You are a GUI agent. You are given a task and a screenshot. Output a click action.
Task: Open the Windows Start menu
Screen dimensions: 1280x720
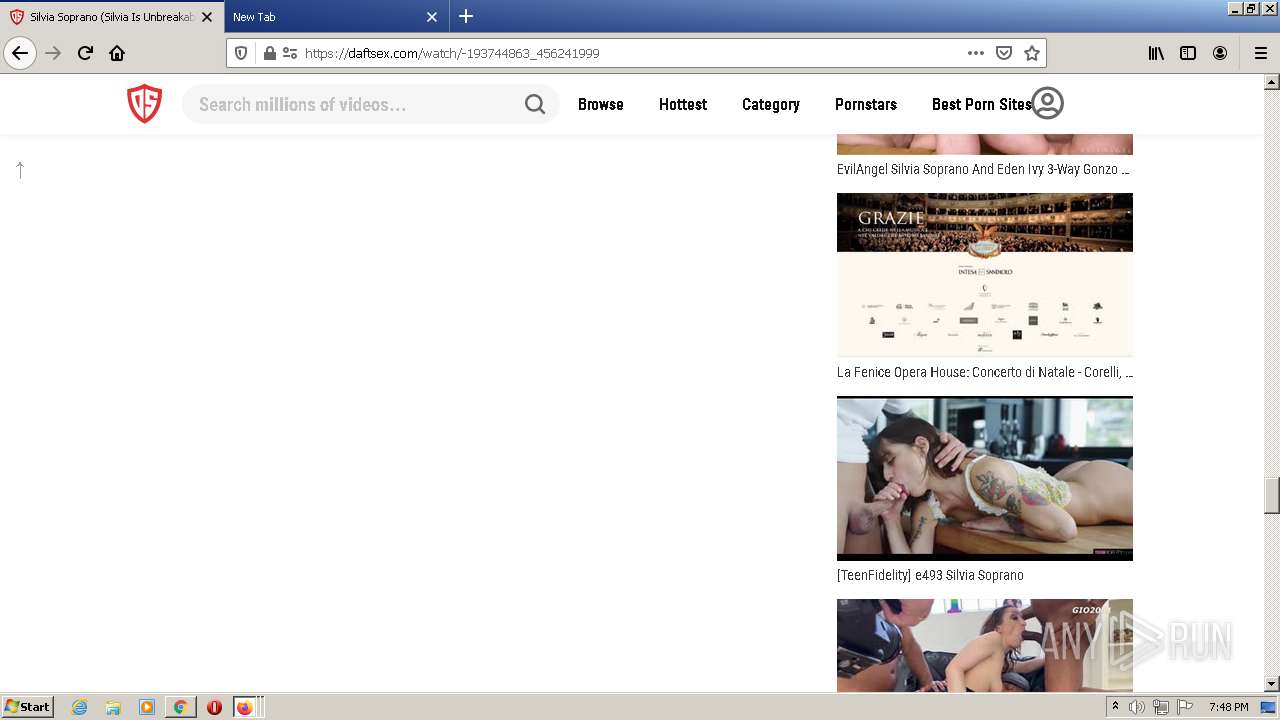(x=28, y=706)
